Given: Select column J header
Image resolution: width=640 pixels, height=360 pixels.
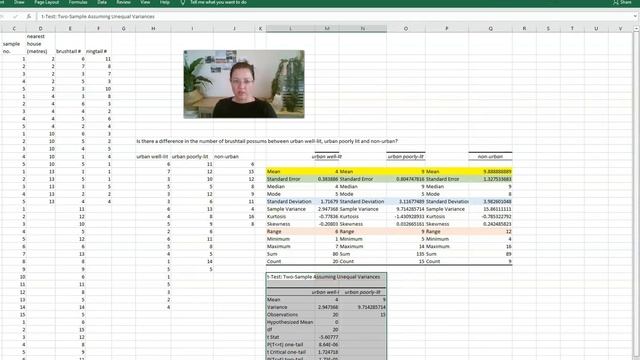Looking at the screenshot, I should pyautogui.click(x=234, y=29).
